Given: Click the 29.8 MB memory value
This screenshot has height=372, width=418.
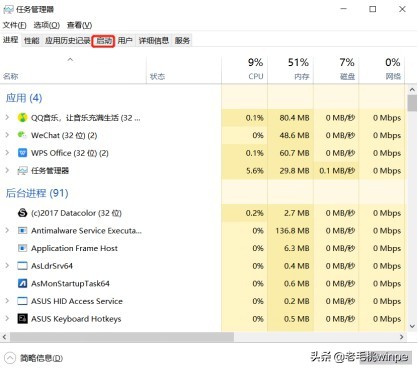Looking at the screenshot, I should (294, 171).
